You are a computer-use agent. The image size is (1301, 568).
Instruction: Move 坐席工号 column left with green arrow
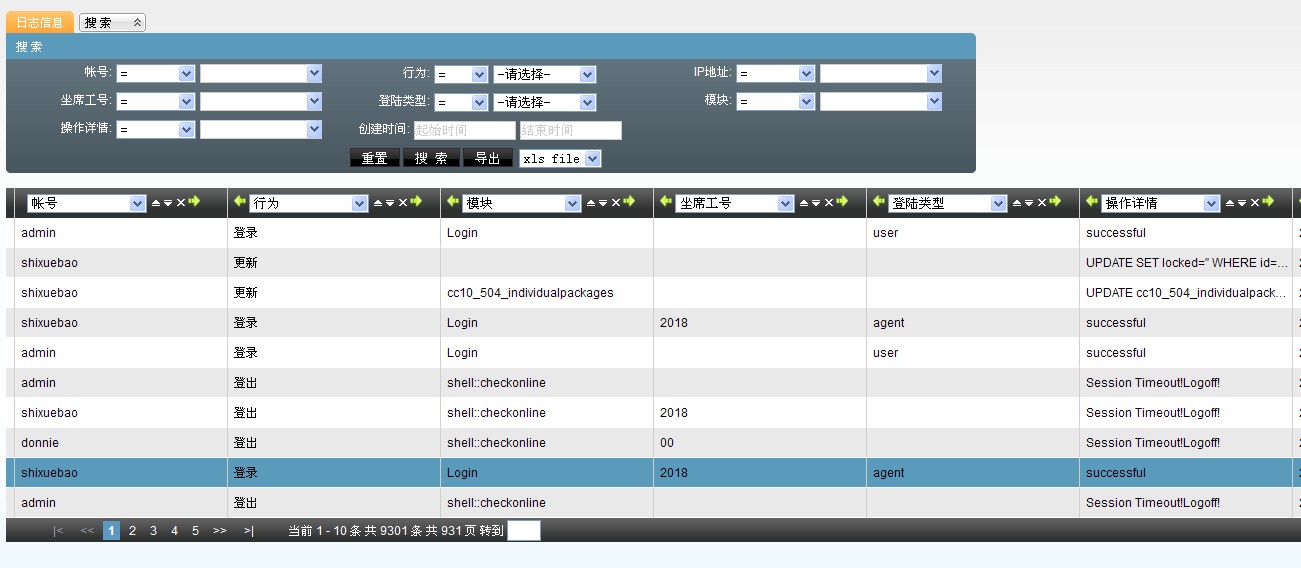665,202
